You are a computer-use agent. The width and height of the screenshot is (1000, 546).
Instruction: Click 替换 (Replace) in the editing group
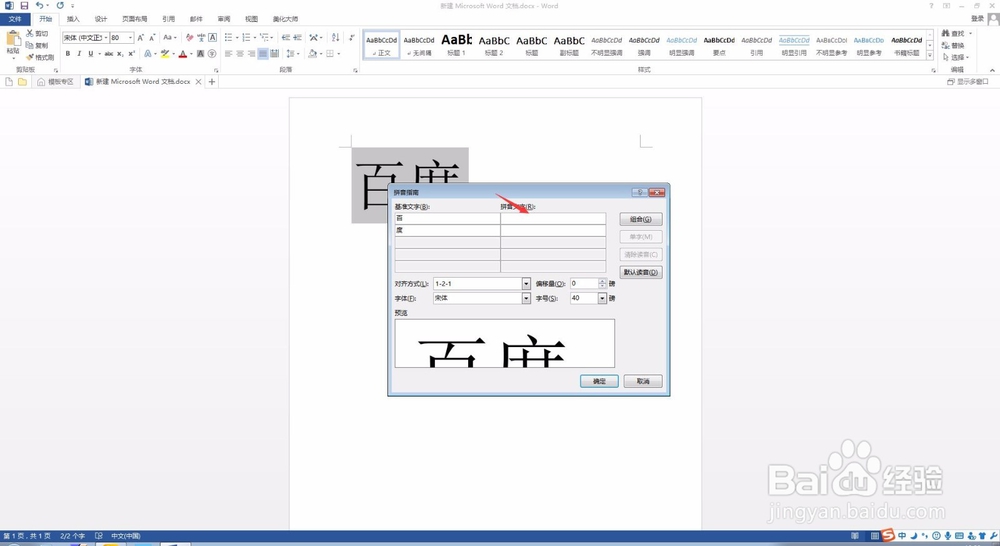click(x=953, y=45)
